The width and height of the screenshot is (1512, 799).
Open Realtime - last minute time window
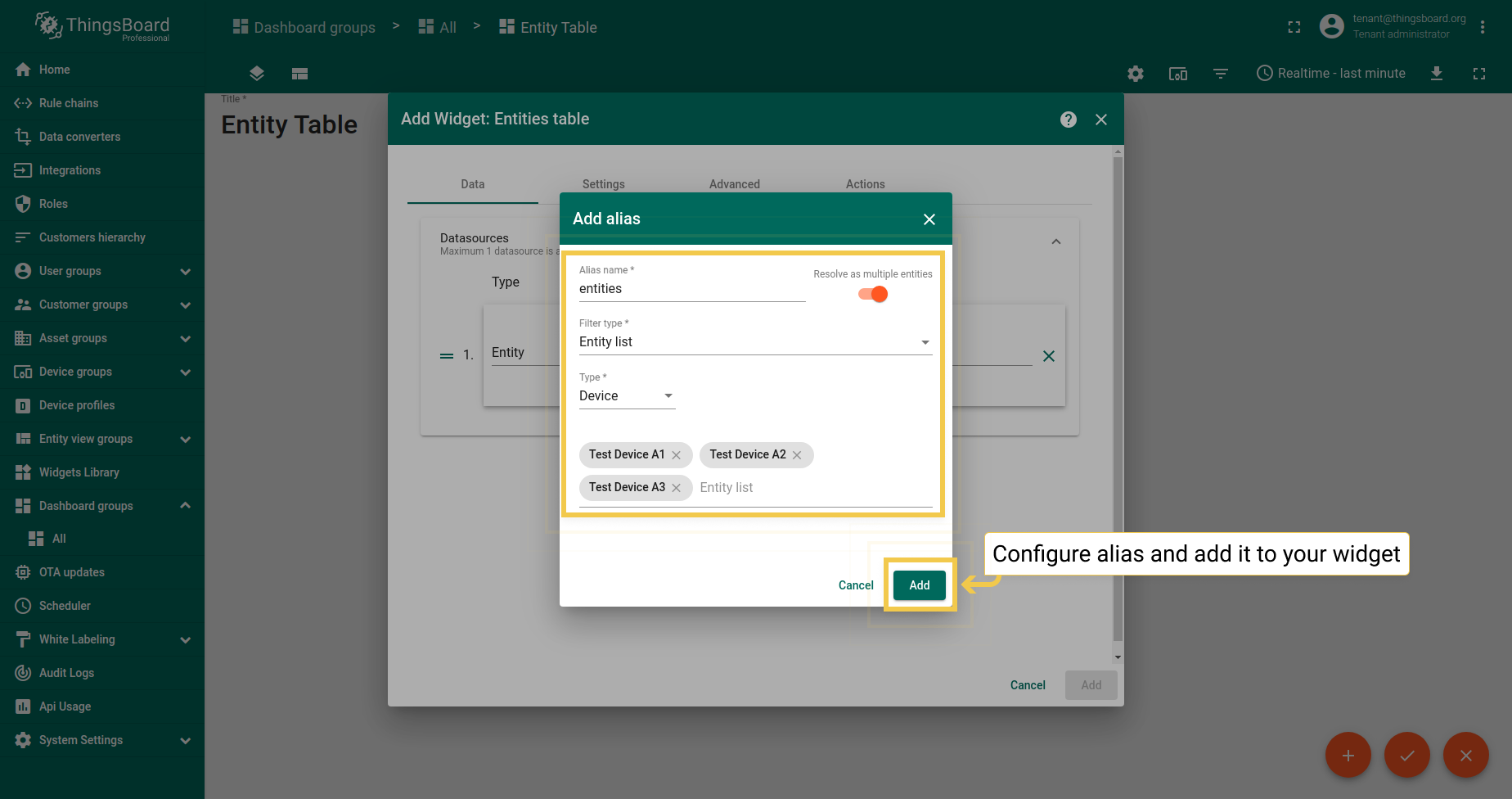1331,74
